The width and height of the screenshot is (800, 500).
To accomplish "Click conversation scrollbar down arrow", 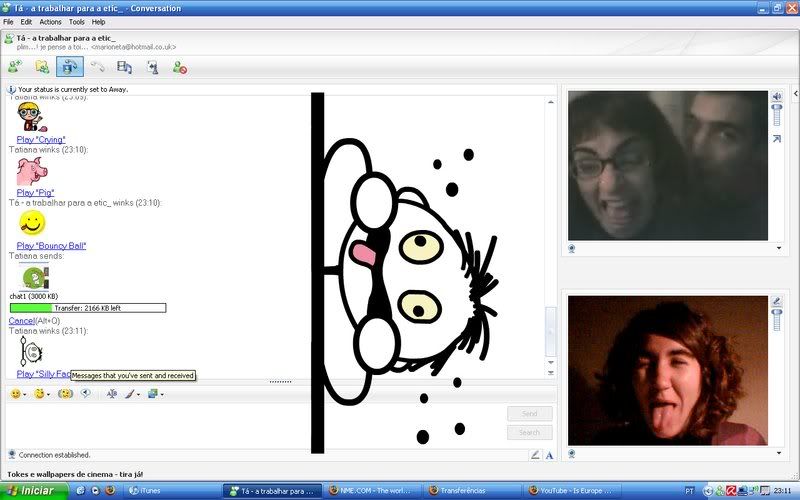I will pos(551,362).
